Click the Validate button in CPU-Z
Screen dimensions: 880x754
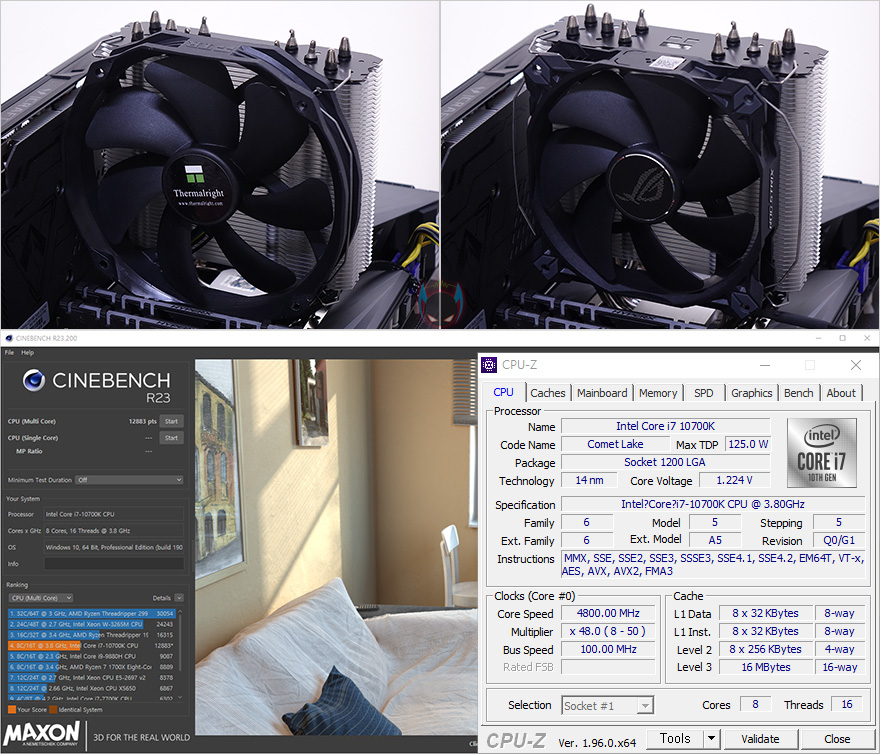[x=760, y=739]
